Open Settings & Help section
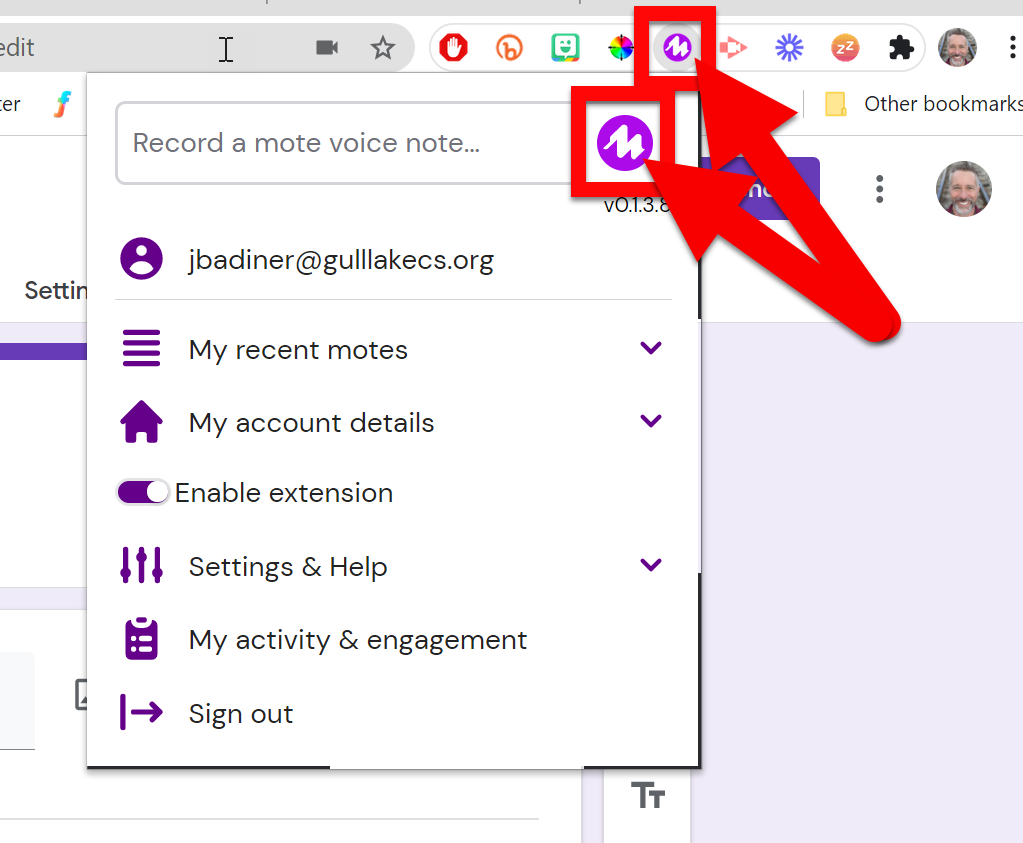The image size is (1023, 843). tap(393, 566)
